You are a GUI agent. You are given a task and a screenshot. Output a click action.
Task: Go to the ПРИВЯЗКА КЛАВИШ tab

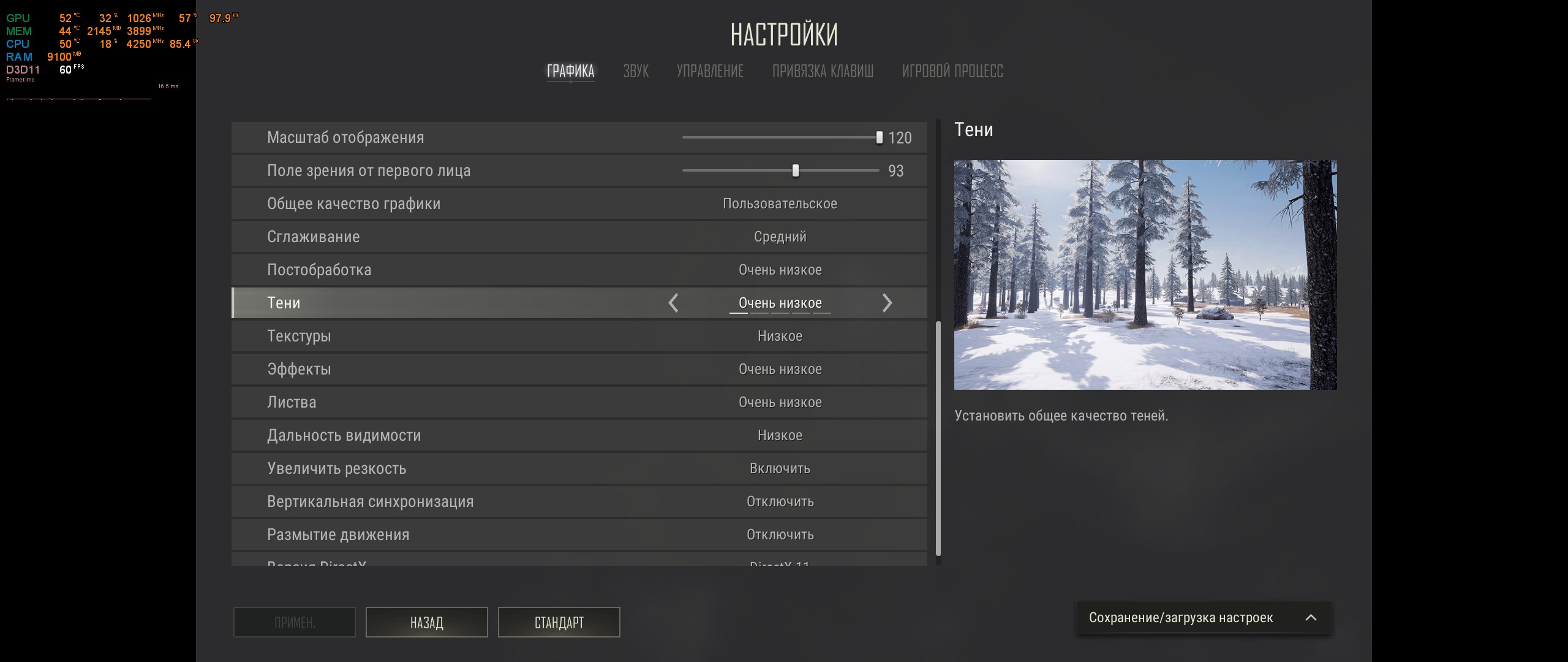click(823, 71)
